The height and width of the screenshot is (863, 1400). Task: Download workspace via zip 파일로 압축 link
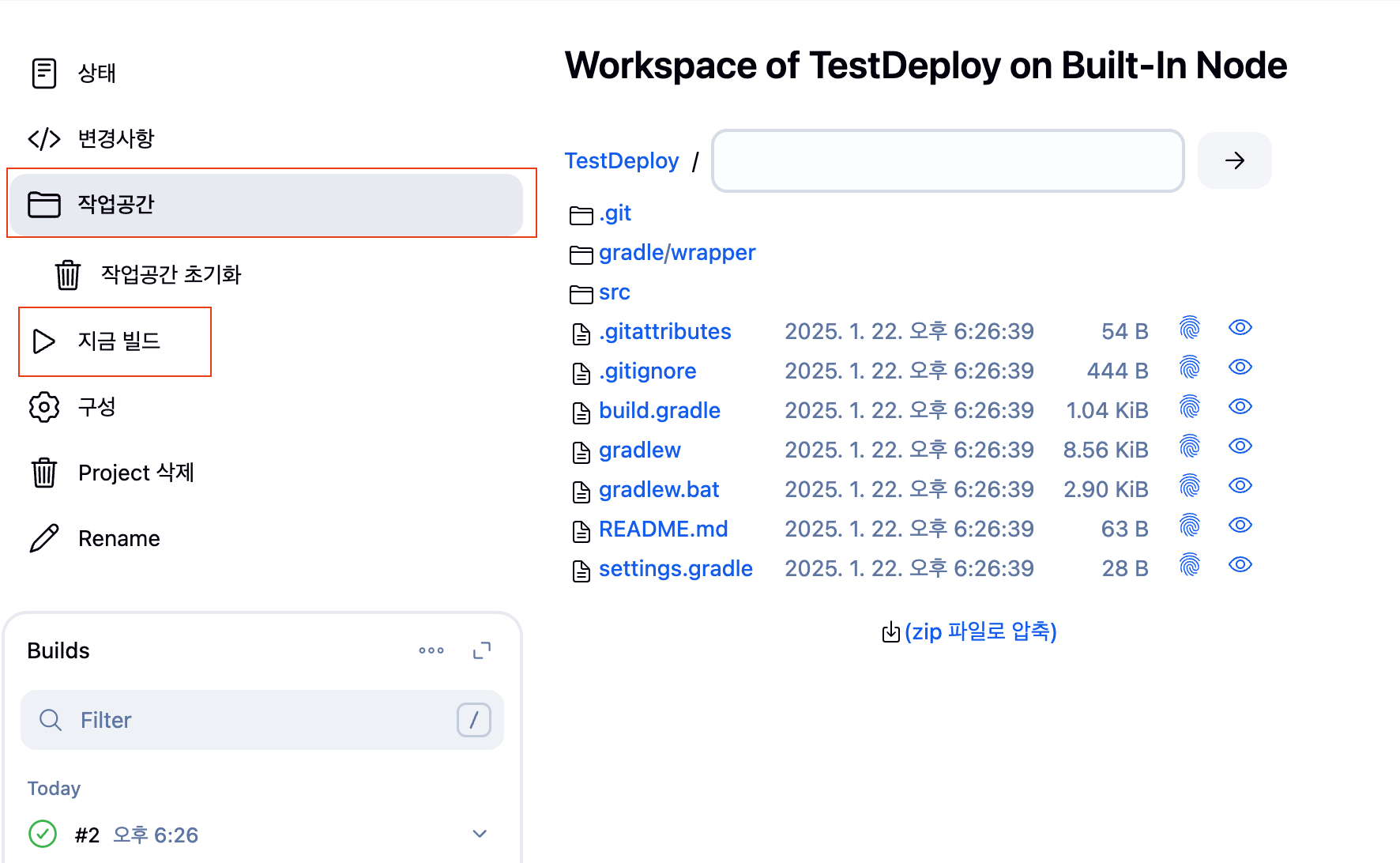click(x=980, y=631)
